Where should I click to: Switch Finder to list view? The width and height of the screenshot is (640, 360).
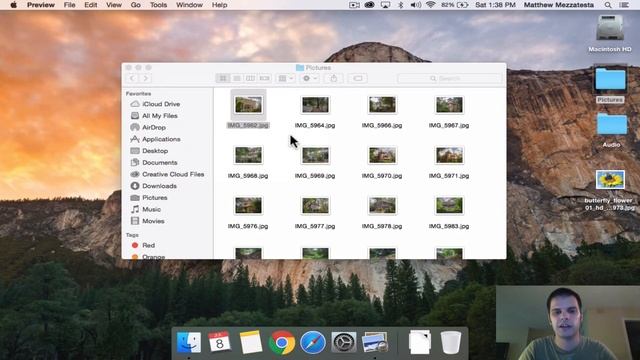237,78
